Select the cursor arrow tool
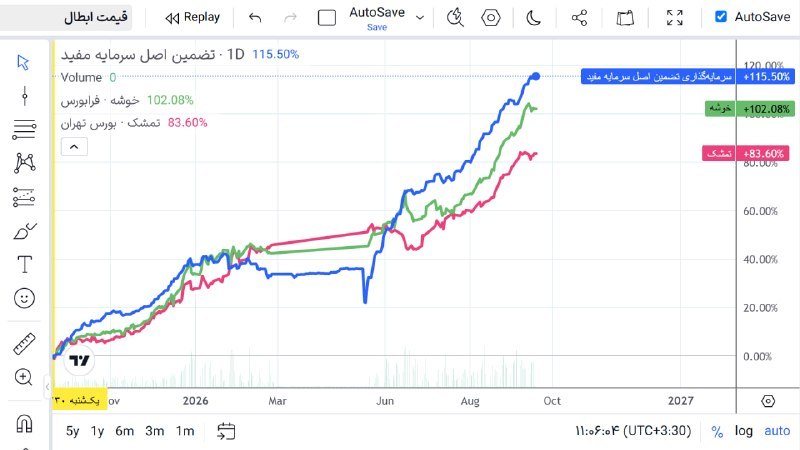This screenshot has width=800, height=450. [23, 62]
